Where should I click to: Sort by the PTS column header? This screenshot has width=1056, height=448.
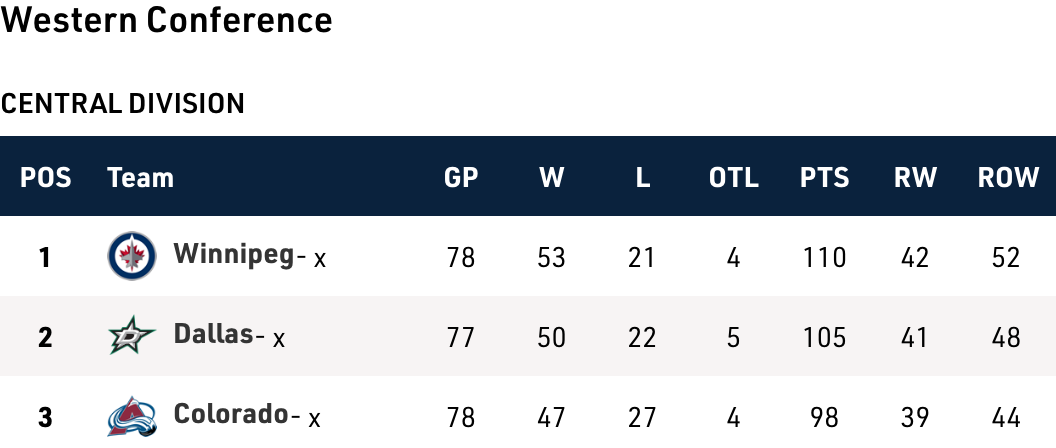(x=825, y=178)
